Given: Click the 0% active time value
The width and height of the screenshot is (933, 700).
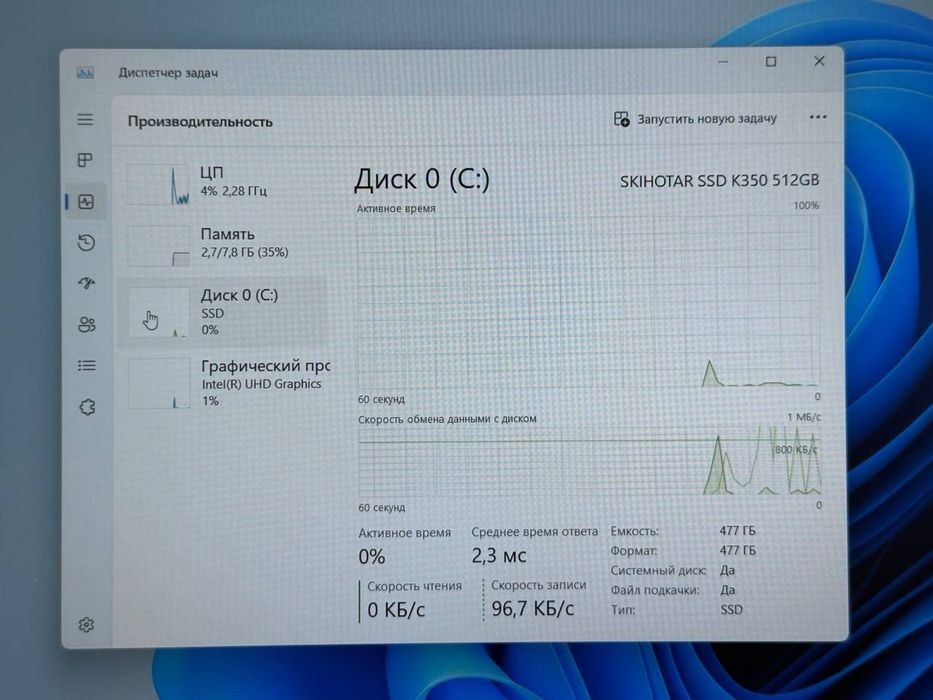Looking at the screenshot, I should (x=372, y=557).
